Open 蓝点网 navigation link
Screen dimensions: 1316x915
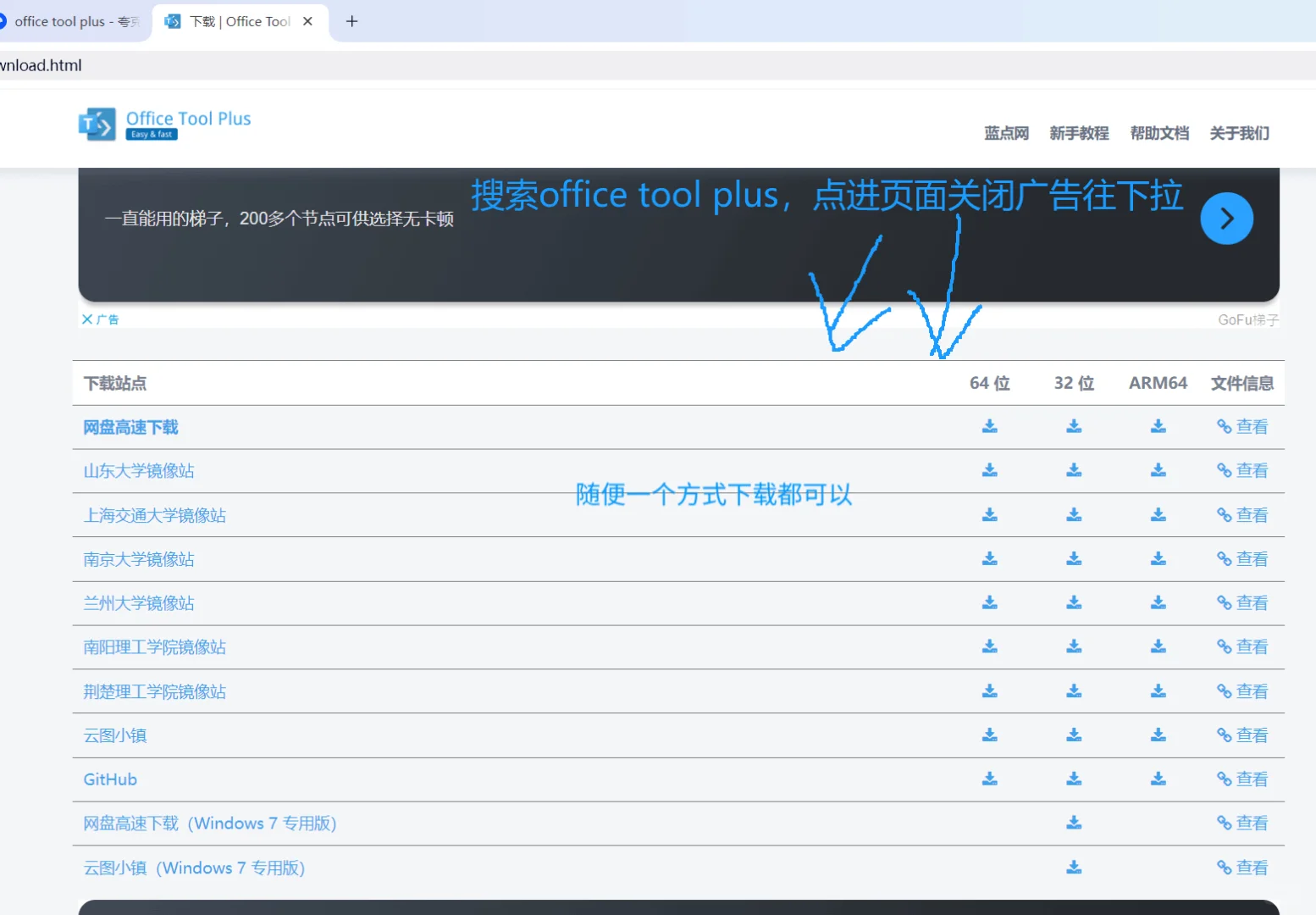pos(1006,133)
